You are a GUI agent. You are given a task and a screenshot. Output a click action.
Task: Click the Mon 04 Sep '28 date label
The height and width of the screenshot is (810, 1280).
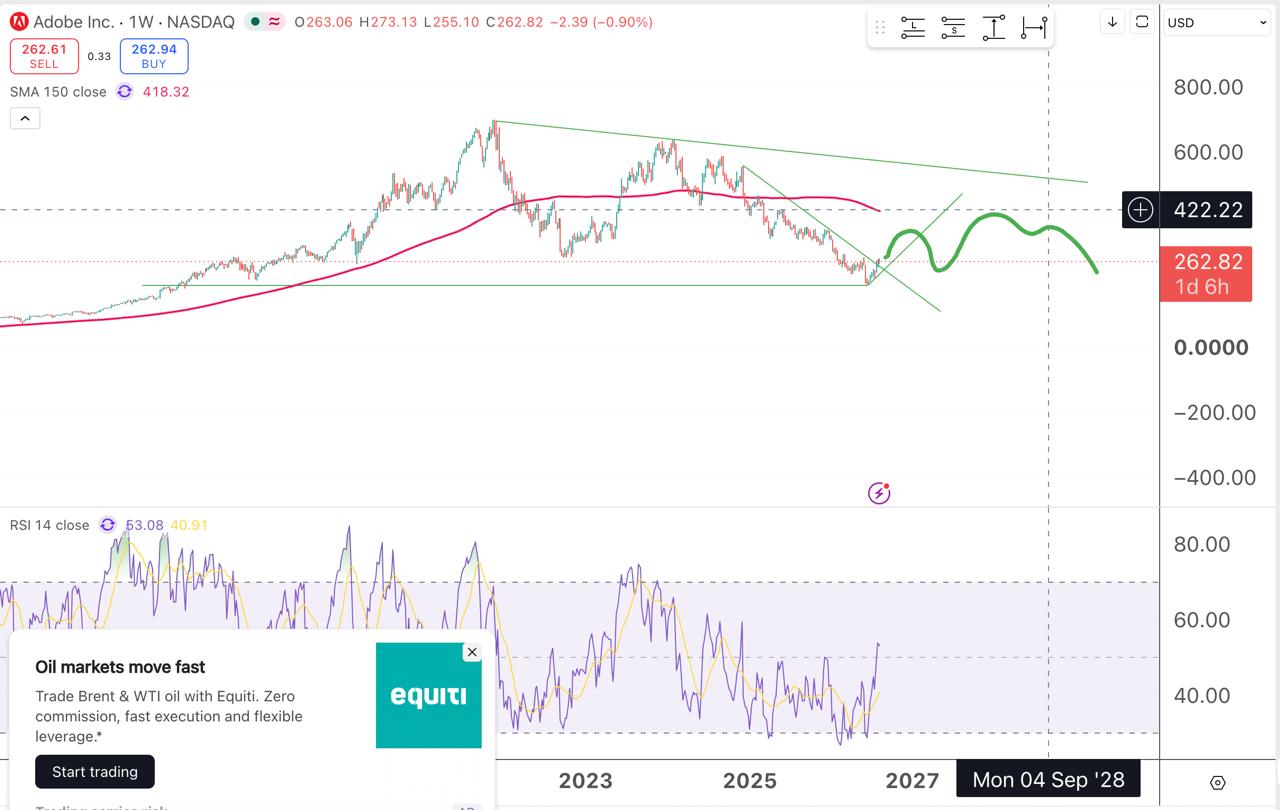(x=1048, y=780)
